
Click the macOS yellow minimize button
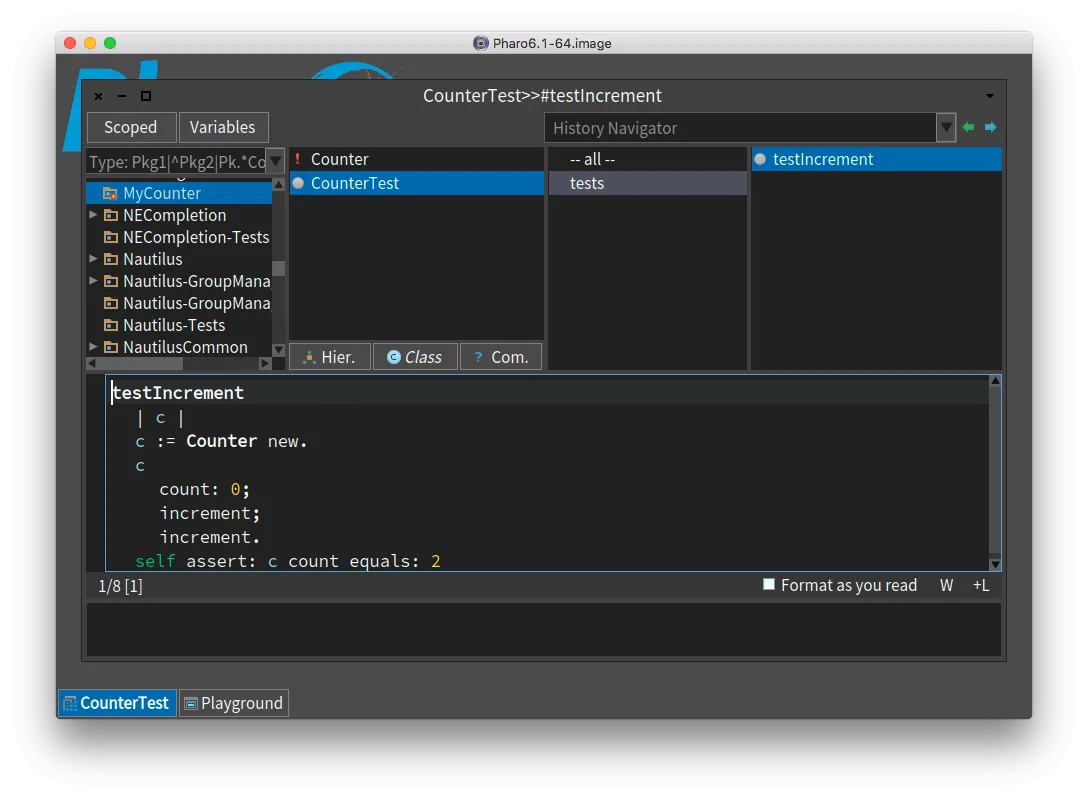[x=90, y=43]
